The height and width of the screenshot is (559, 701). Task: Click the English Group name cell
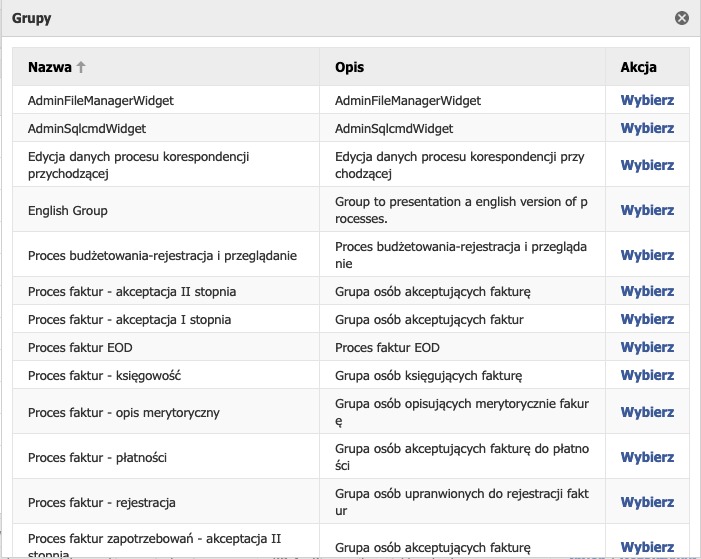(68, 211)
